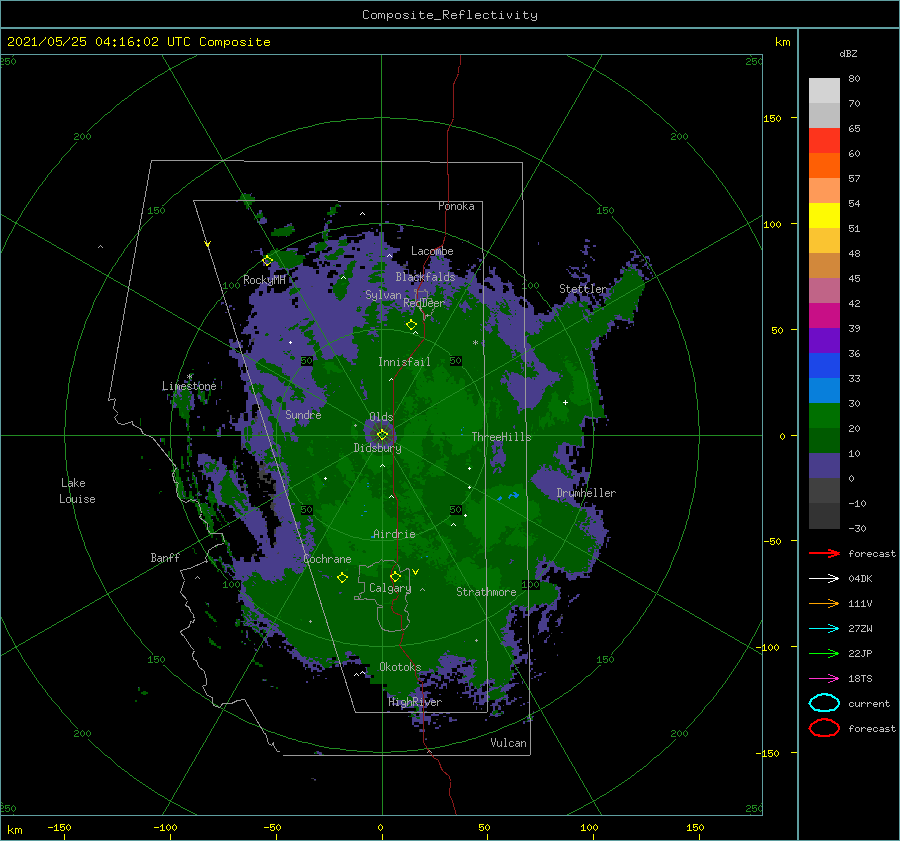The width and height of the screenshot is (900, 841).
Task: Pick the light gray 70-80 dBZ swatch
Action: (x=824, y=91)
